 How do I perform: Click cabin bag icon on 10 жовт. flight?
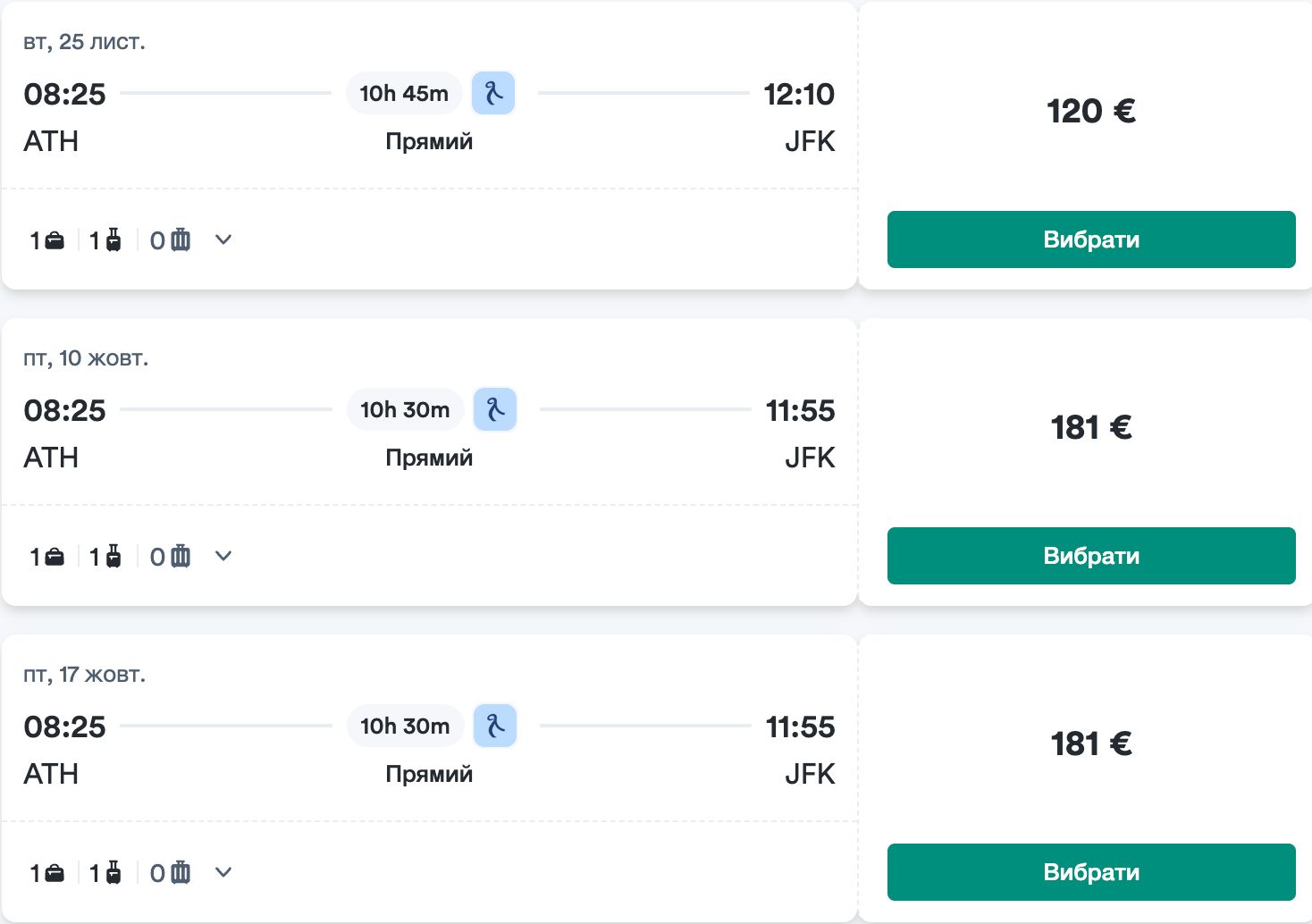pyautogui.click(x=114, y=557)
